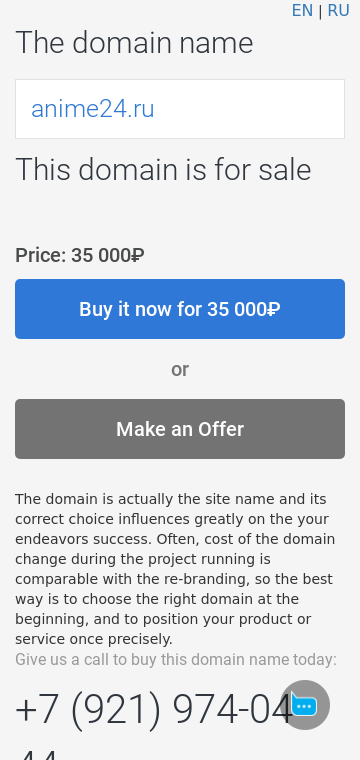
Task: Click the white domain name box blank area
Action: (x=250, y=109)
